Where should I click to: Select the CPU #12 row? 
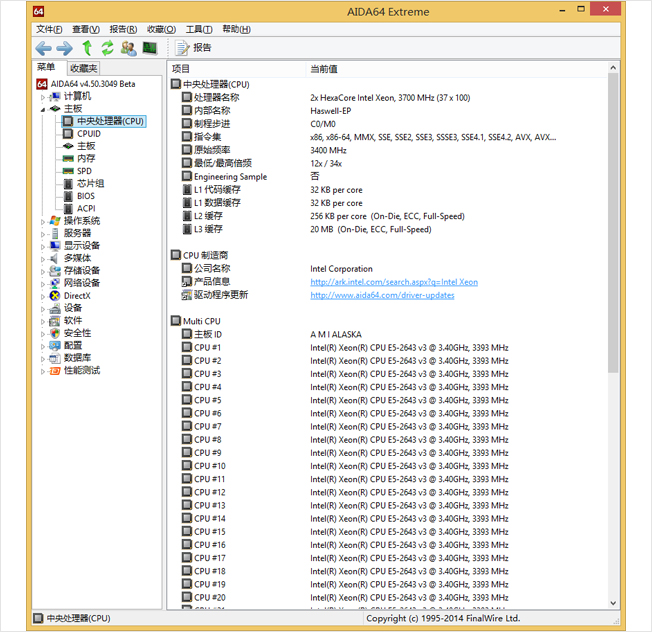(389, 492)
